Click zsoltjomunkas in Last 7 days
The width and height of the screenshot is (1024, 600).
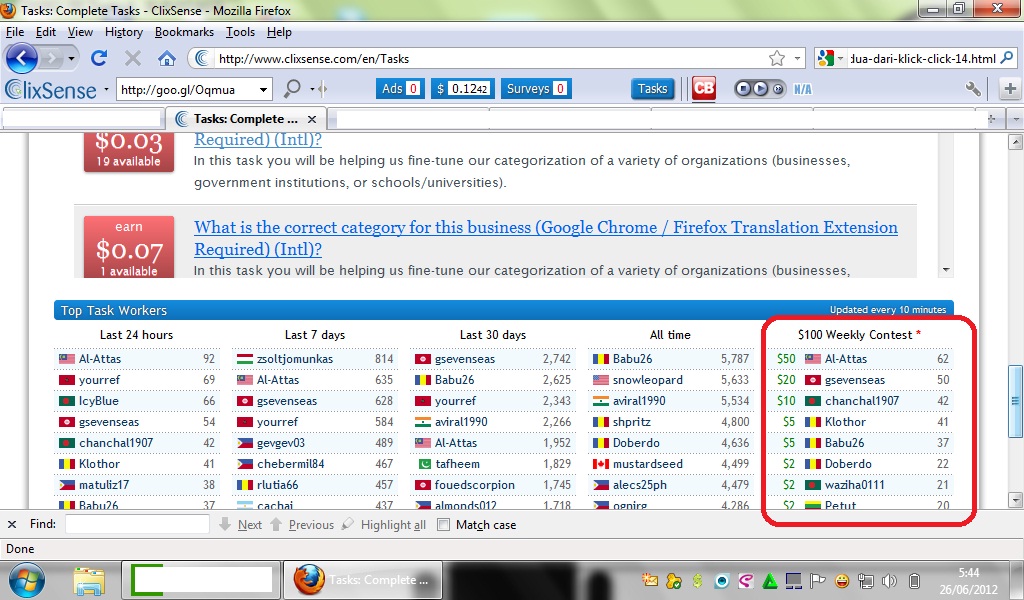tap(295, 359)
